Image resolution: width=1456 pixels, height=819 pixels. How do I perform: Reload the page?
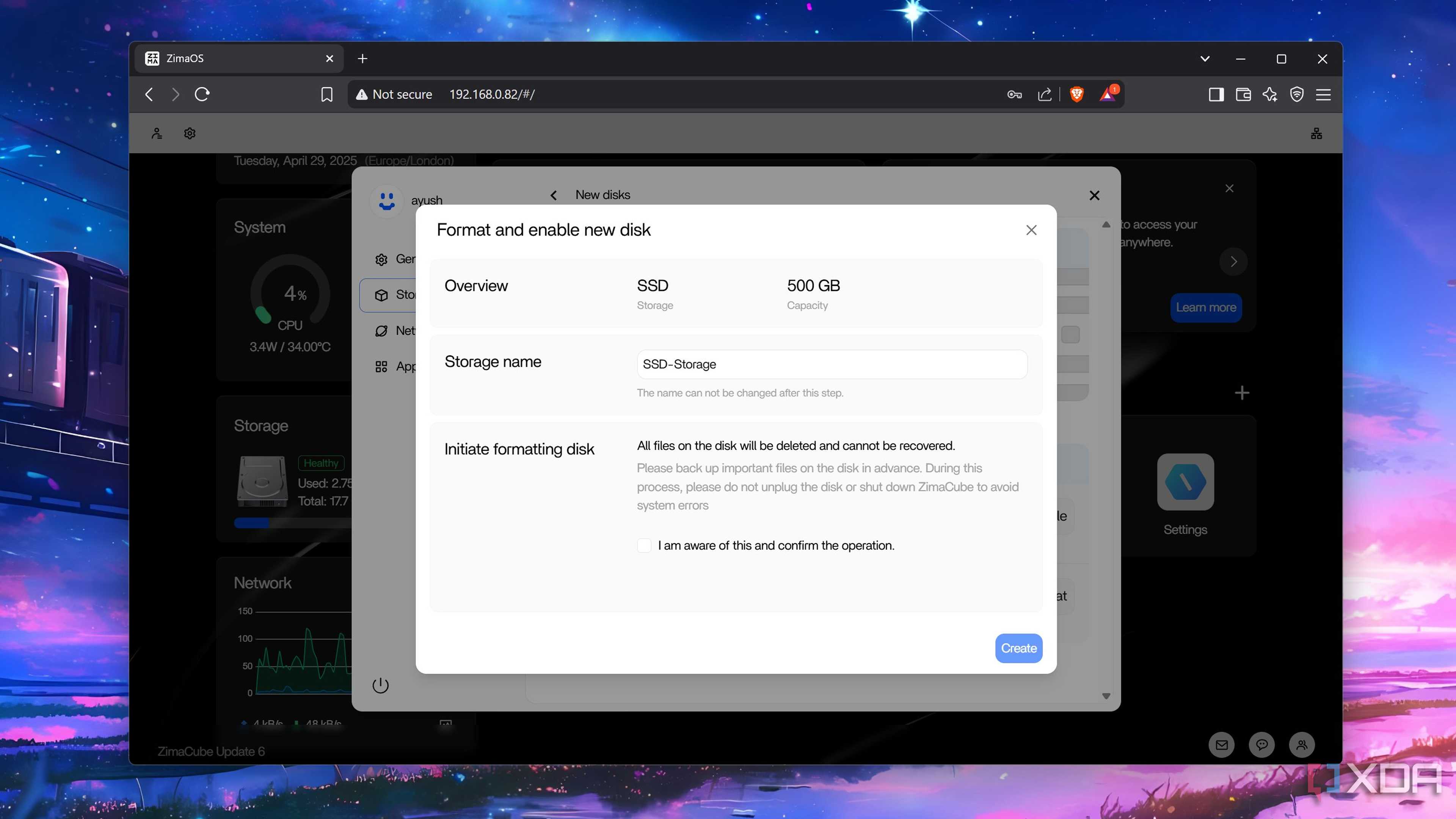[x=202, y=94]
